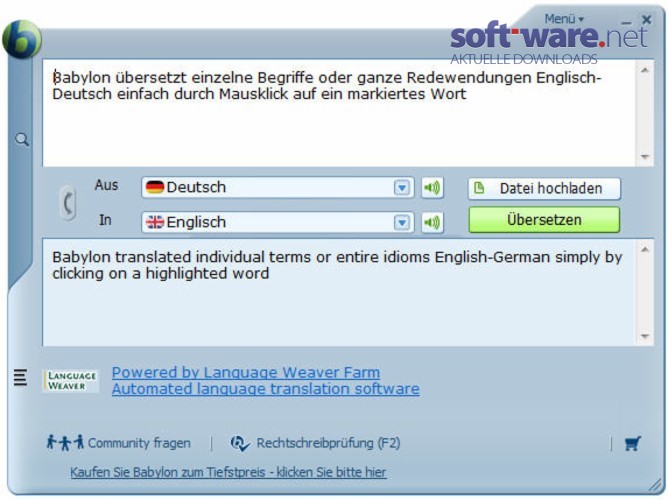Open the Menü dropdown
This screenshot has width=668, height=500.
(564, 19)
